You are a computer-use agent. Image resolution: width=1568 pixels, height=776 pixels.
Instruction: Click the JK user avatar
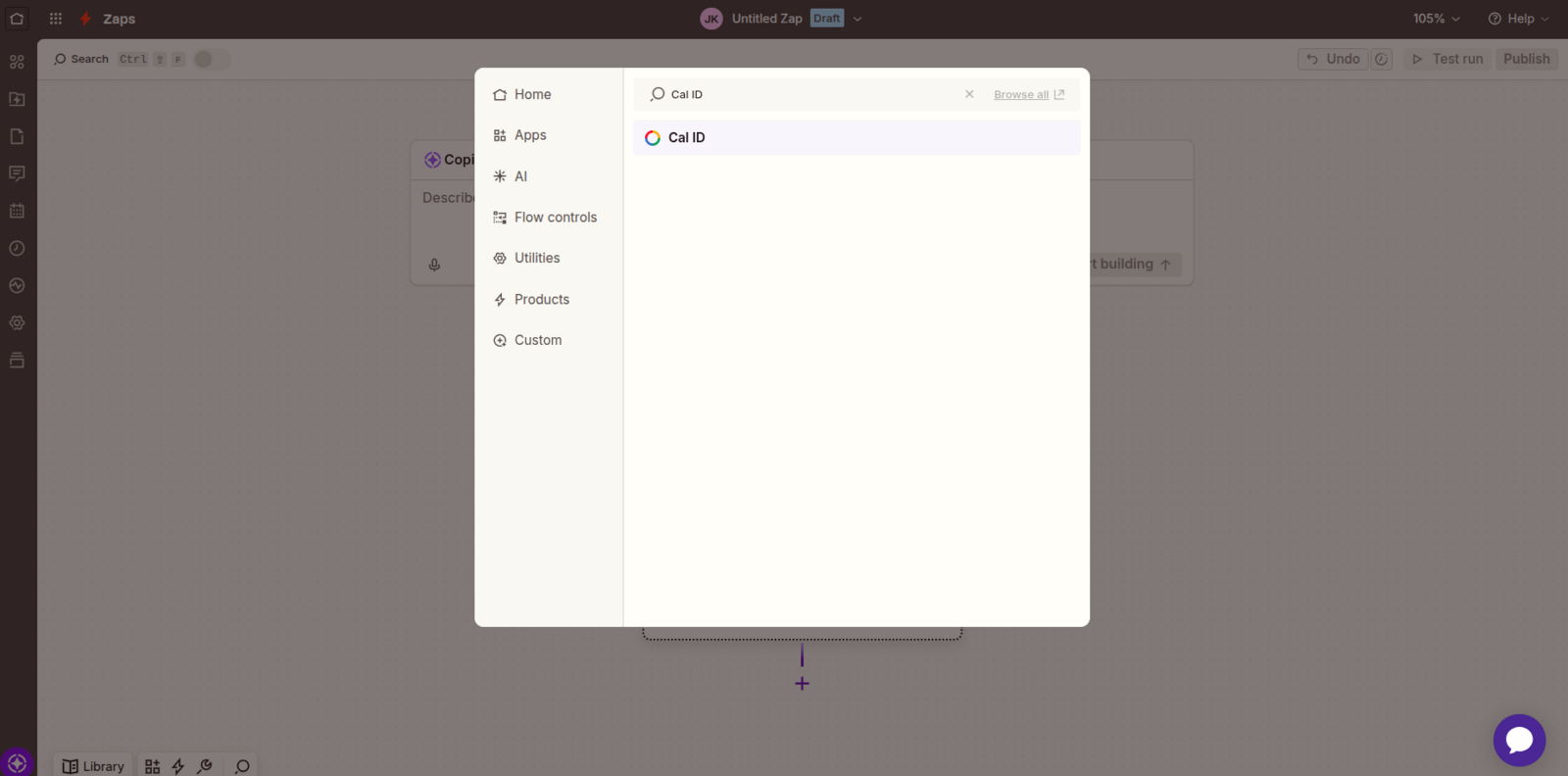coord(711,19)
